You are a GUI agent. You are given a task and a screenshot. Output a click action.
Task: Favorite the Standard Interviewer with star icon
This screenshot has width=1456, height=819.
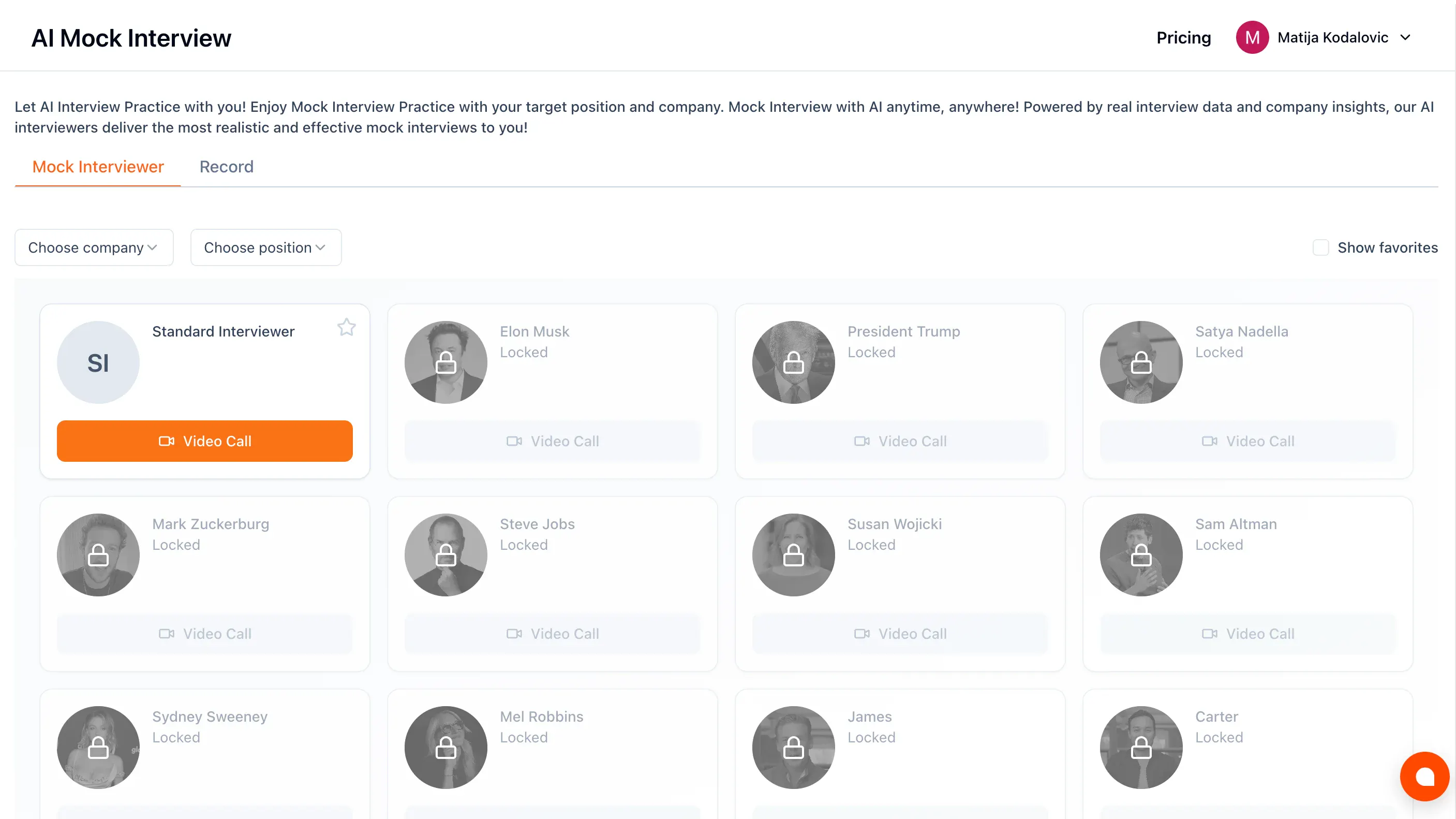point(347,327)
